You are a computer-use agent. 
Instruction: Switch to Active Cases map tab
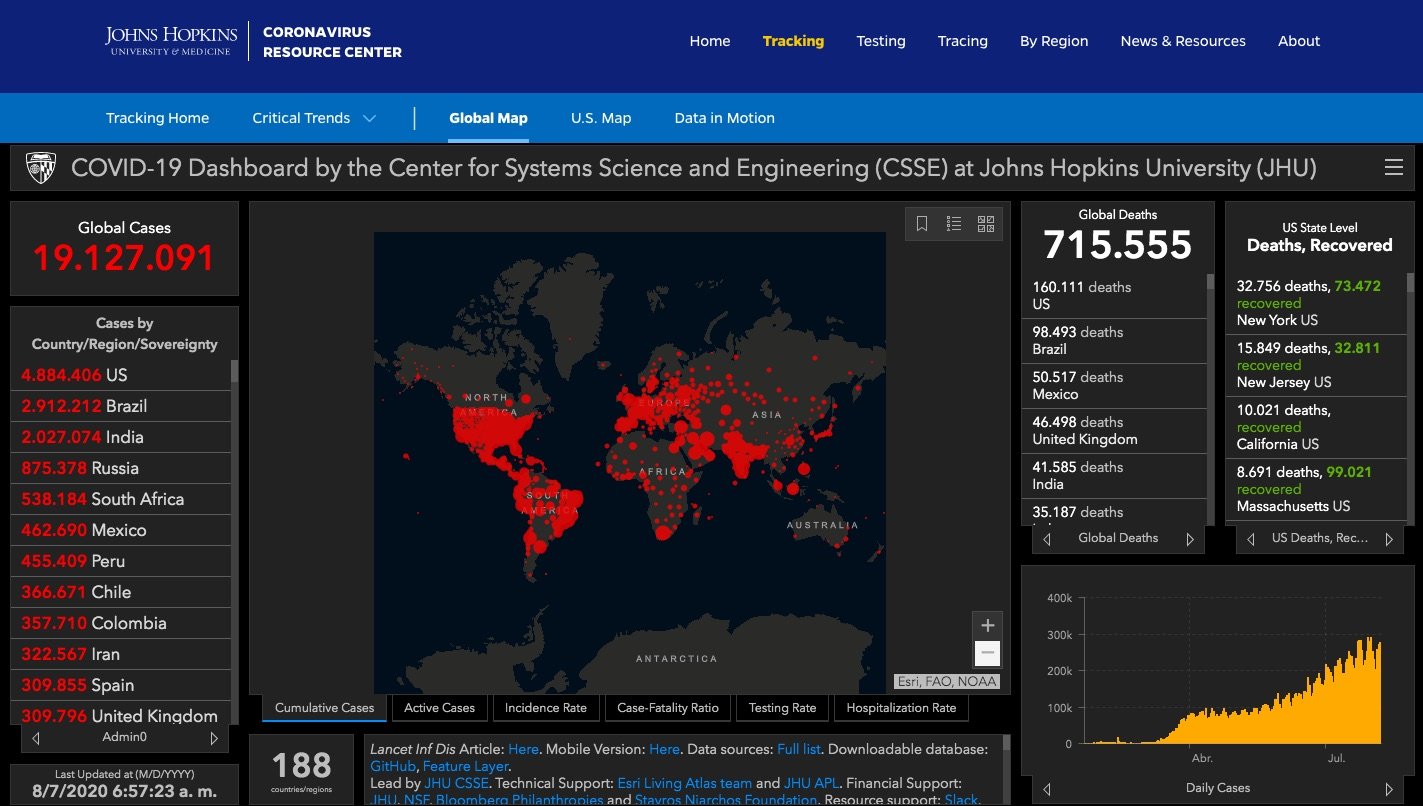coord(440,708)
